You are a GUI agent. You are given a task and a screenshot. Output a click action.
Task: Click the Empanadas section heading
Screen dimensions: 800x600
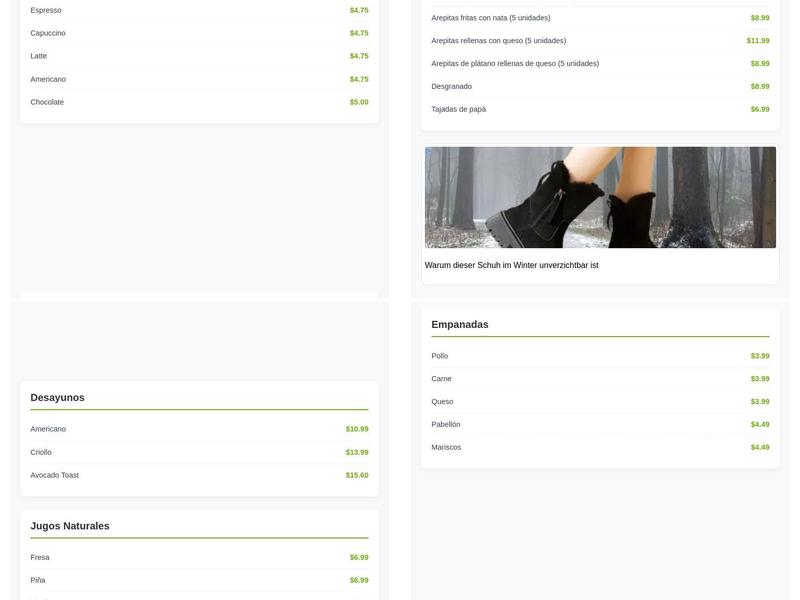point(460,325)
